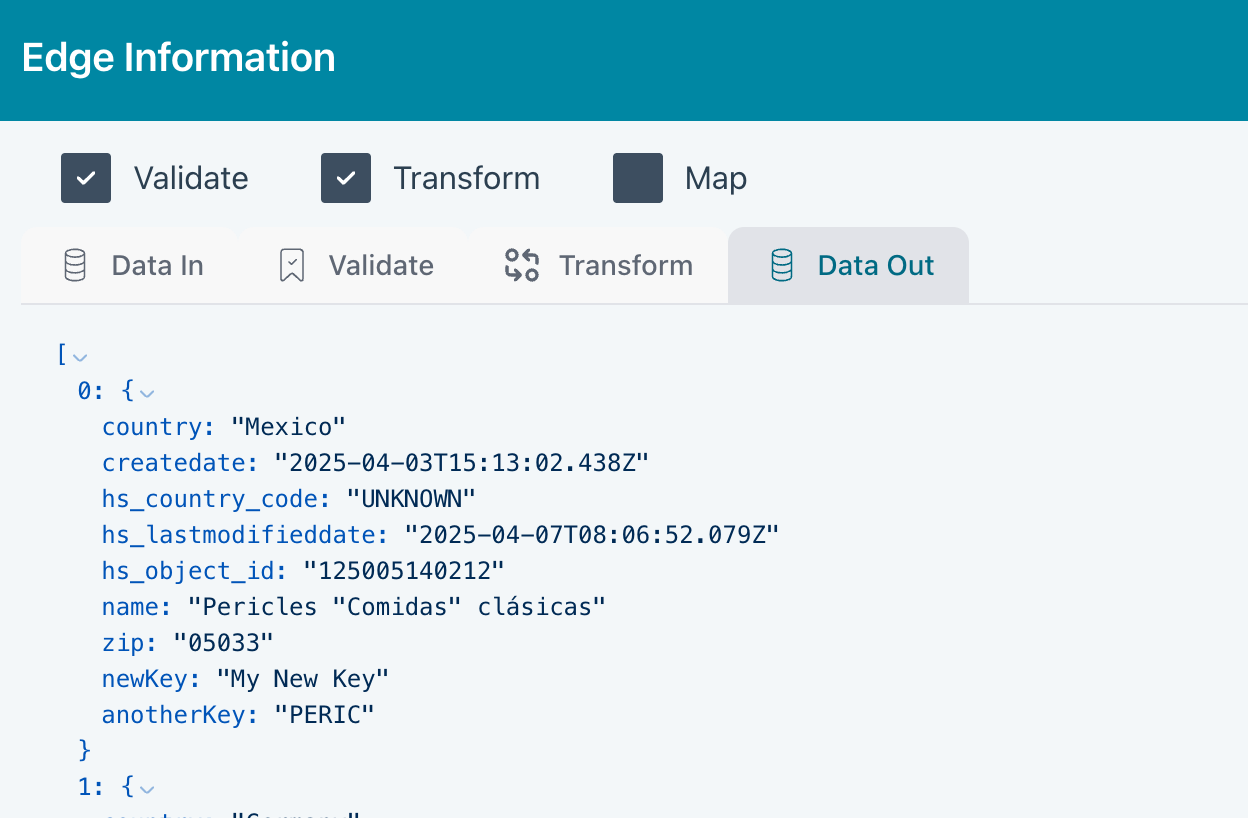Screen dimensions: 1248x818
Task: Uncheck the Transform checkbox
Action: [346, 178]
